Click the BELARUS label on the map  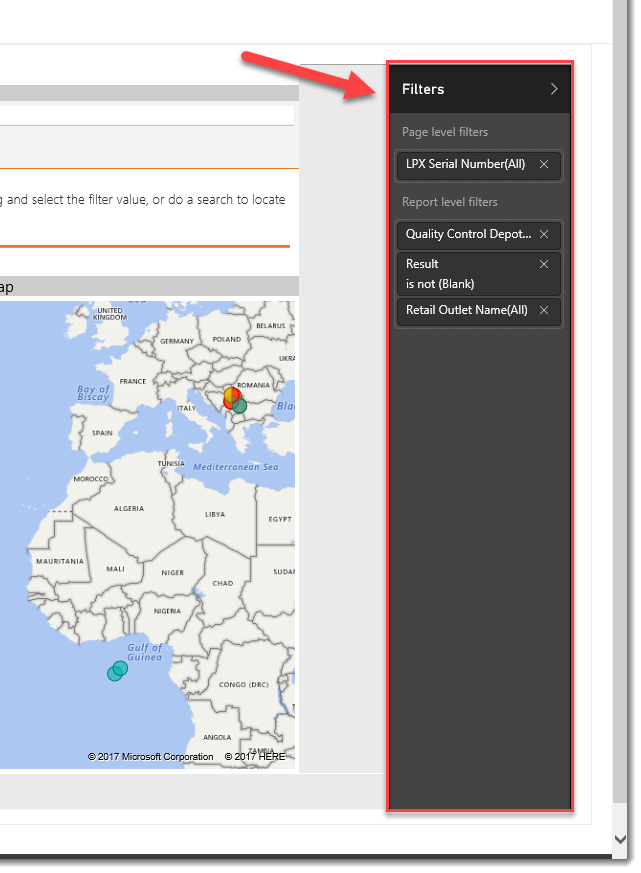tap(271, 326)
